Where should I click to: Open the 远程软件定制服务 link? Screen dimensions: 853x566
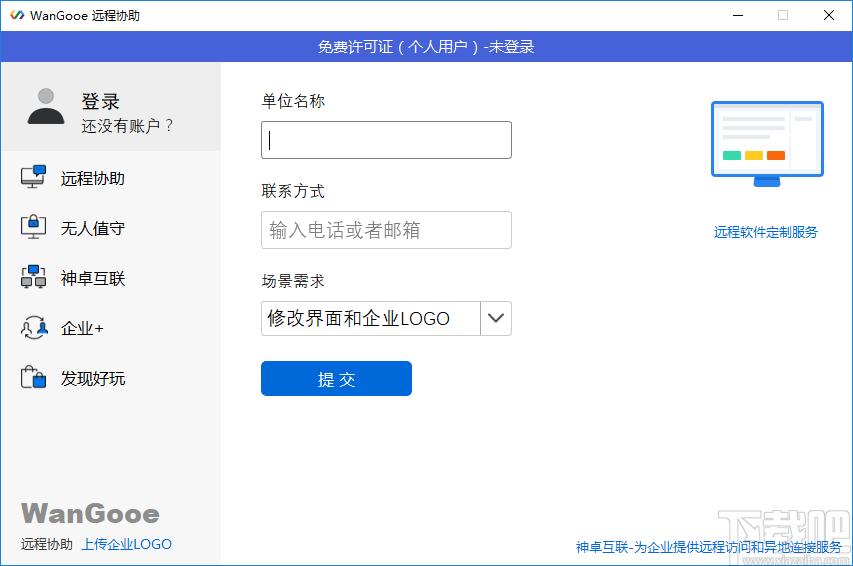point(765,232)
